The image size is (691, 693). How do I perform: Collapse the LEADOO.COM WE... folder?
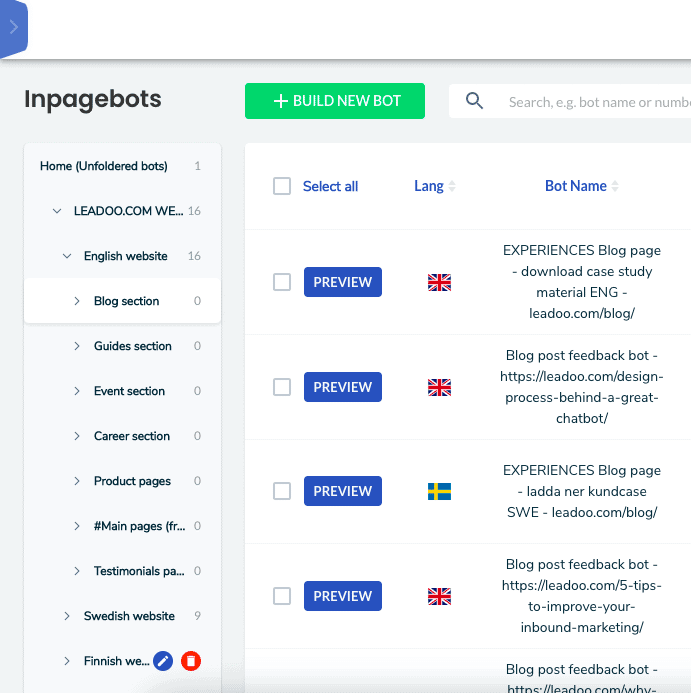[x=57, y=211]
